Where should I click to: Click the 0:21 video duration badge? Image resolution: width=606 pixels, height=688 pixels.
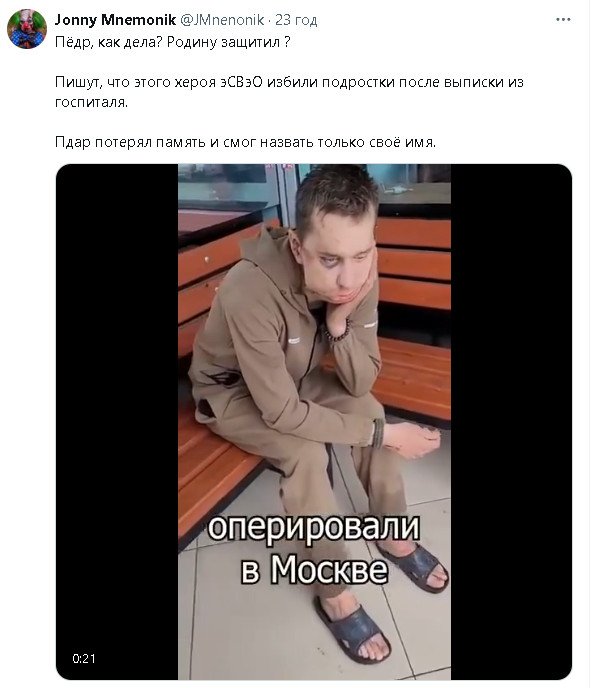coord(84,658)
